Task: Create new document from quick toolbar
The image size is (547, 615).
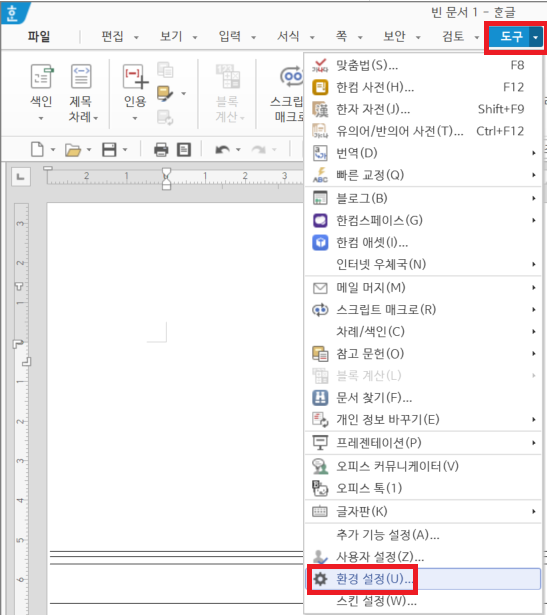Action: coord(37,149)
